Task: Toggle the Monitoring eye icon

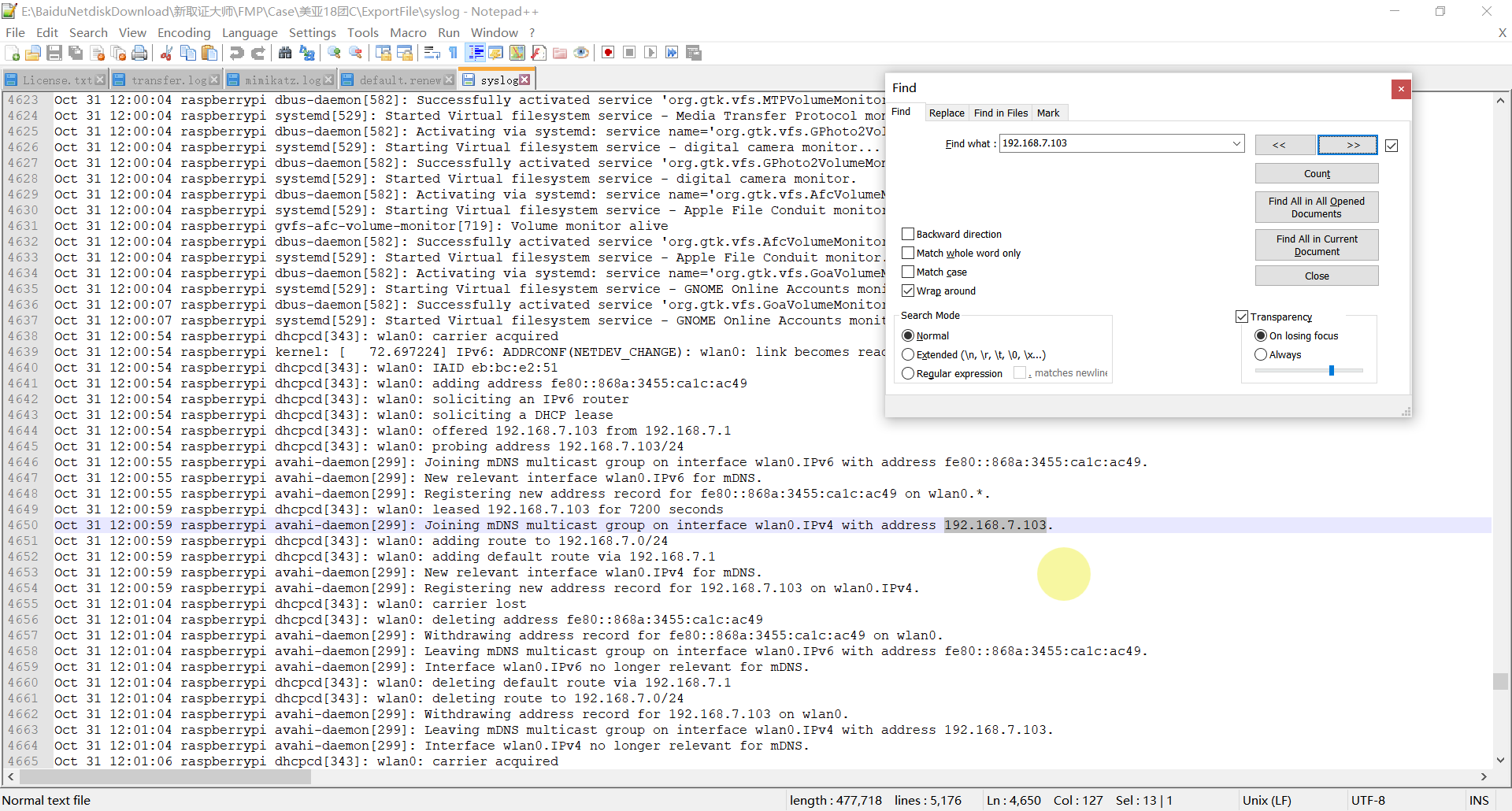Action: click(581, 53)
